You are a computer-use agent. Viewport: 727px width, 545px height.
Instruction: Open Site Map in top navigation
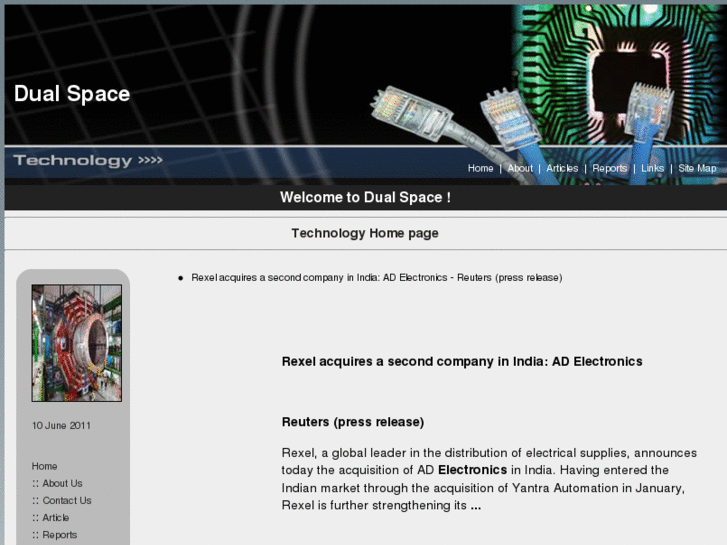click(697, 168)
